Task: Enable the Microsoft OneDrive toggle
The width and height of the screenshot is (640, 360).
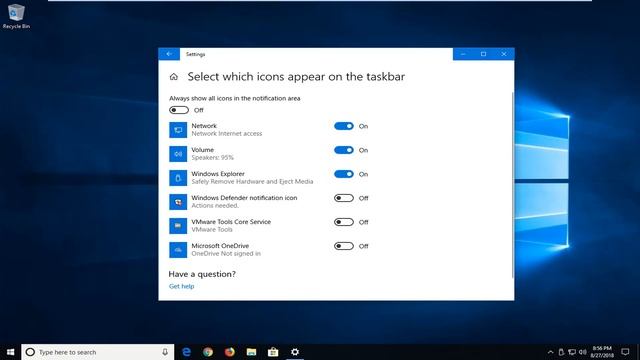Action: [x=344, y=246]
